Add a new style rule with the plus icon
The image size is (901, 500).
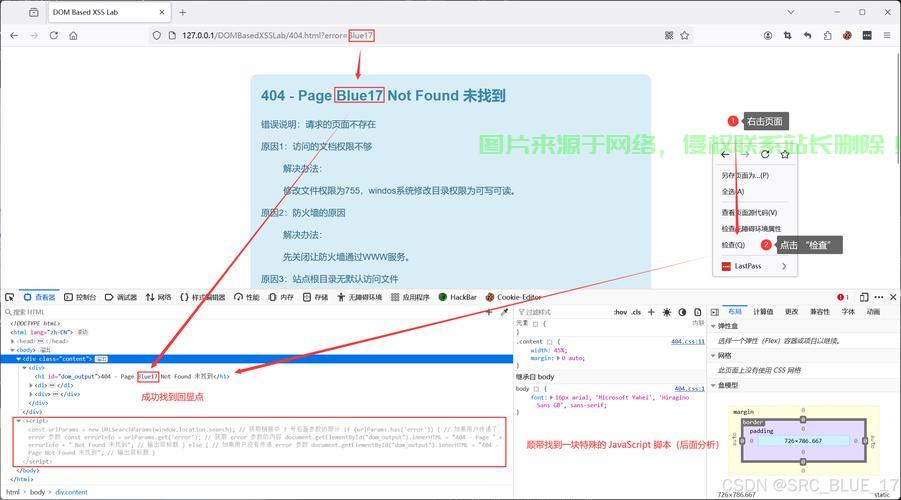click(x=652, y=312)
